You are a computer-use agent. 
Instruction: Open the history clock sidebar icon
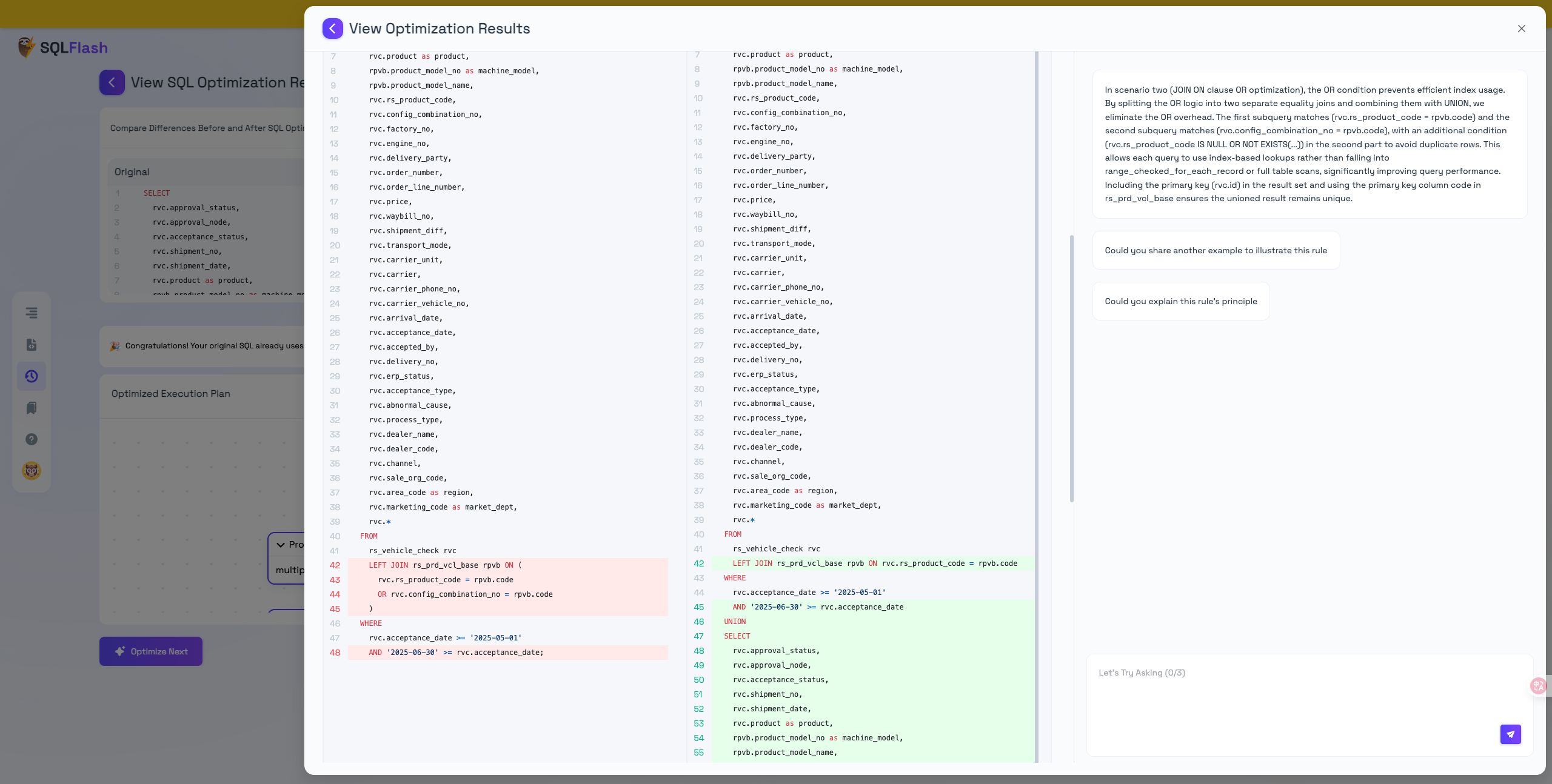[32, 376]
